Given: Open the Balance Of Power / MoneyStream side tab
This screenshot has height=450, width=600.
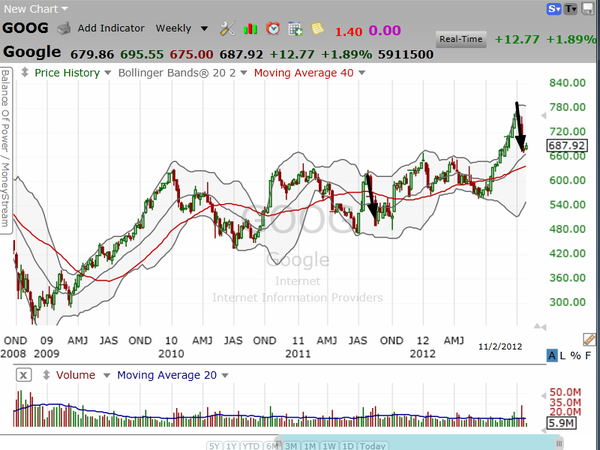Looking at the screenshot, I should [x=5, y=148].
